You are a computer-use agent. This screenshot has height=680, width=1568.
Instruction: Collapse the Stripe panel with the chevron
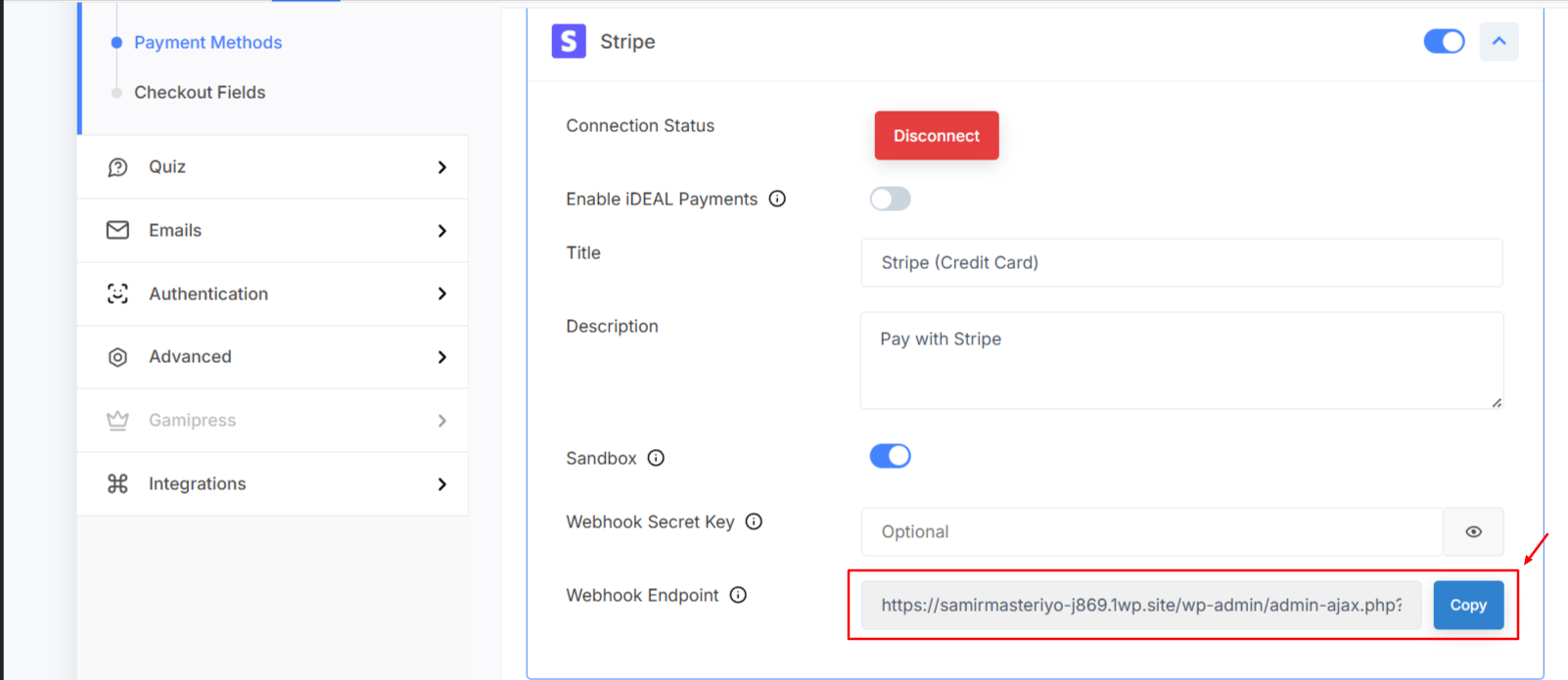pyautogui.click(x=1499, y=41)
